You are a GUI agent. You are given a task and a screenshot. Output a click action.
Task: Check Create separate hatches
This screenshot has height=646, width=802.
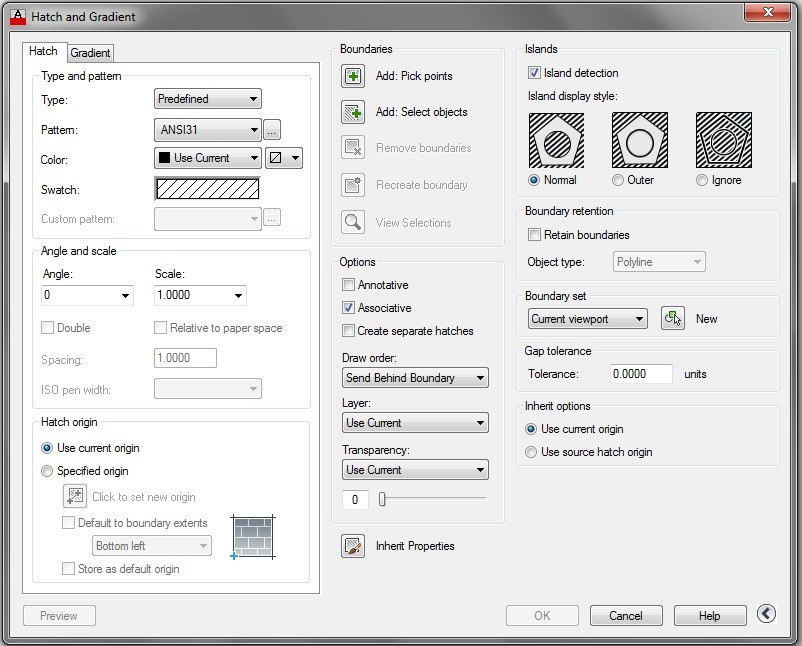click(349, 331)
